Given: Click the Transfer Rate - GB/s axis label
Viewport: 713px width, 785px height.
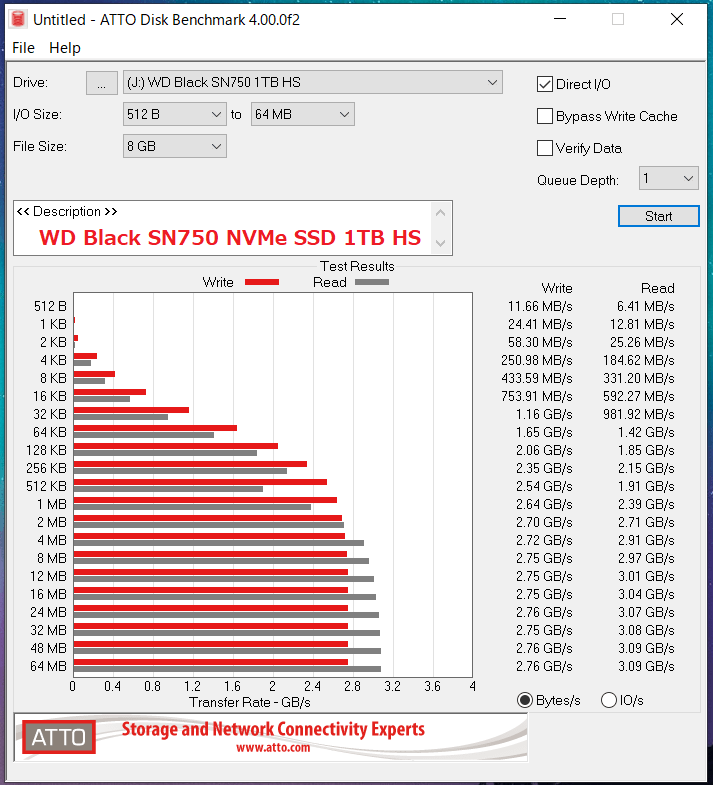Looking at the screenshot, I should (249, 703).
